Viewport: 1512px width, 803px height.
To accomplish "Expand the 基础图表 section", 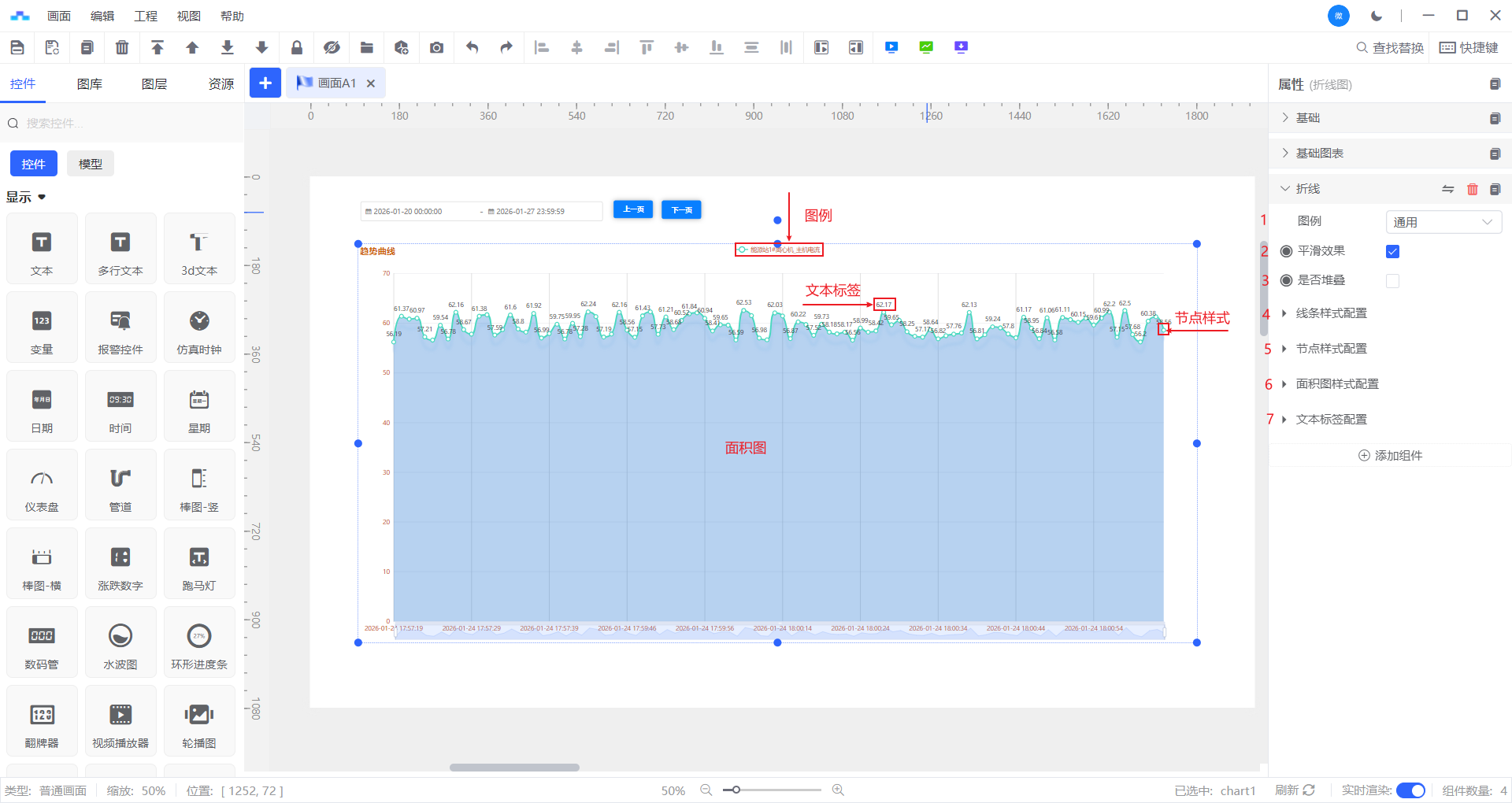I will coord(1319,154).
